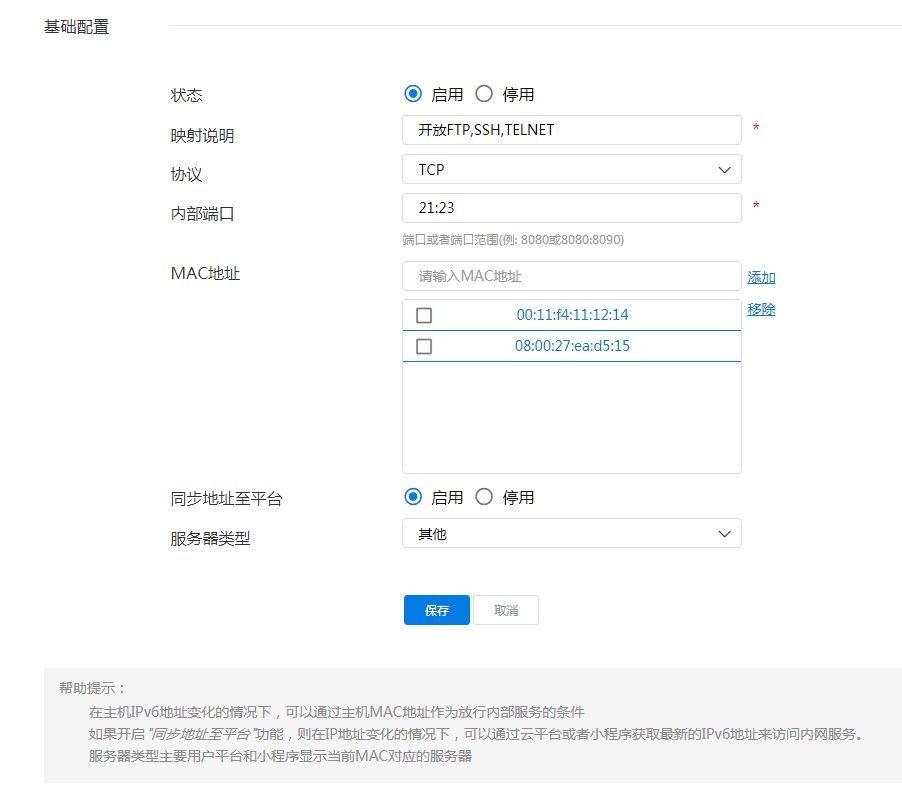The image size is (902, 793).
Task: Select MAC entry 00:11:f4:11:12:14 text
Action: click(x=572, y=315)
